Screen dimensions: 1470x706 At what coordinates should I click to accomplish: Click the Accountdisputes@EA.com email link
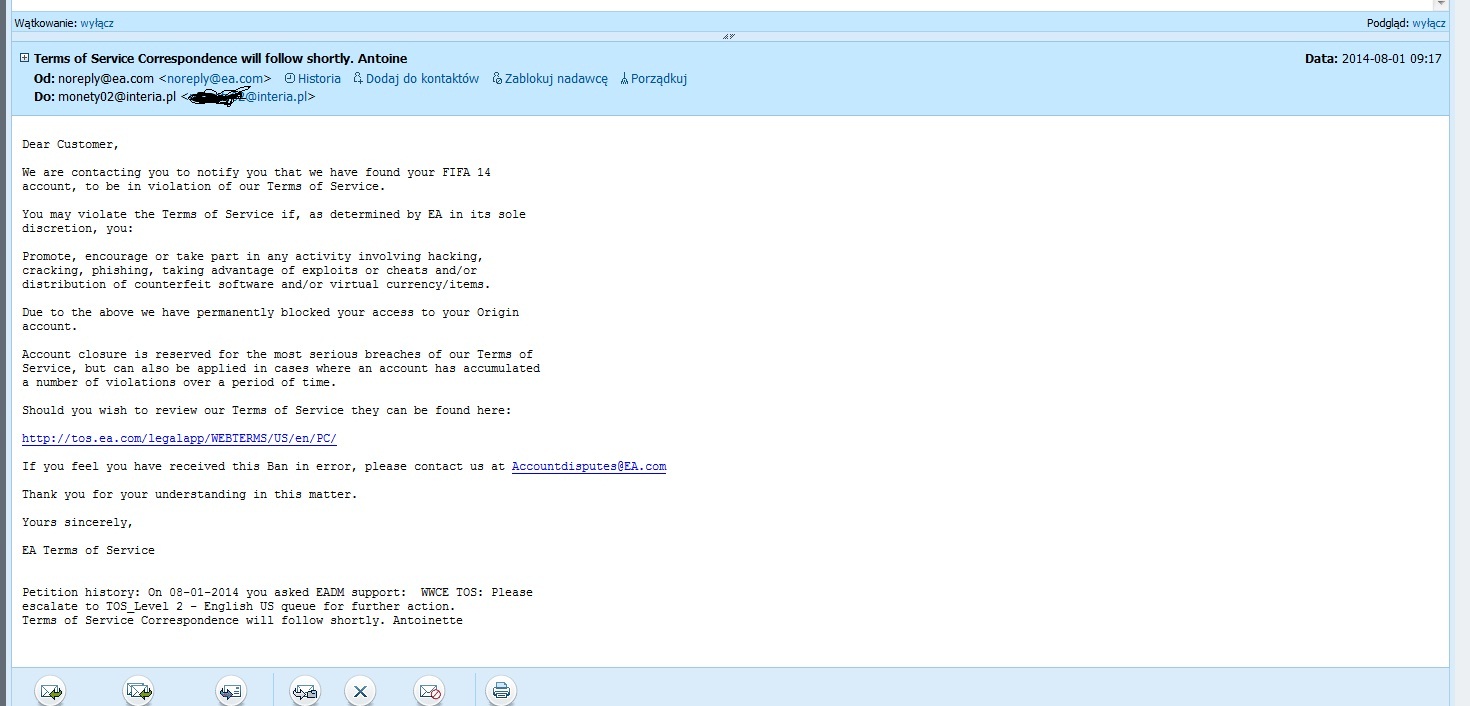(589, 467)
